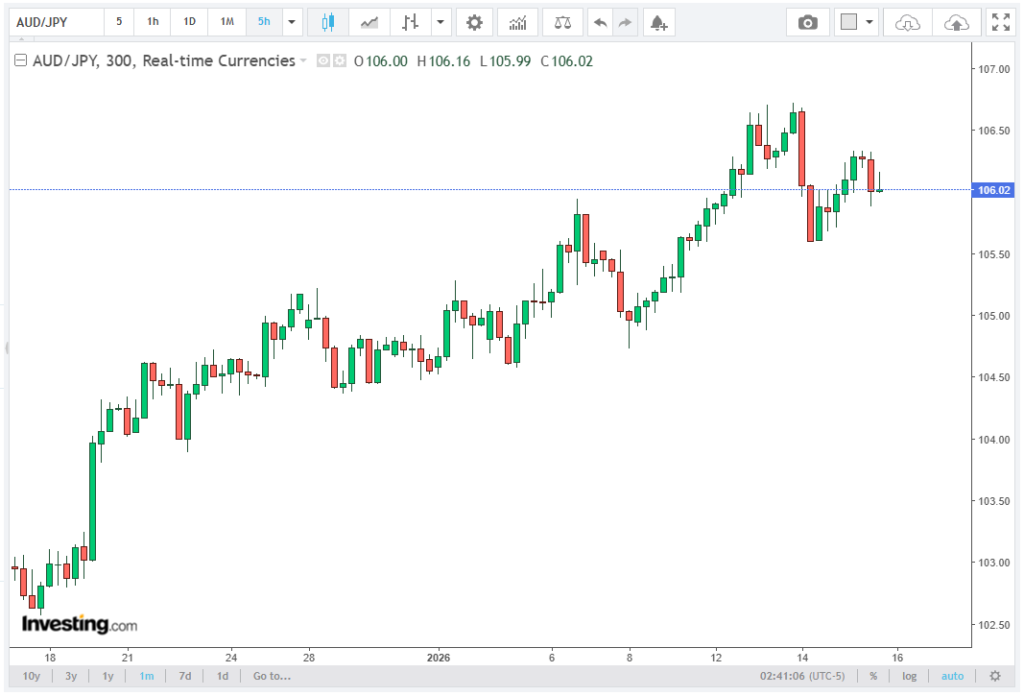1024x696 pixels.
Task: Open the indicators panel icon
Action: tap(517, 22)
